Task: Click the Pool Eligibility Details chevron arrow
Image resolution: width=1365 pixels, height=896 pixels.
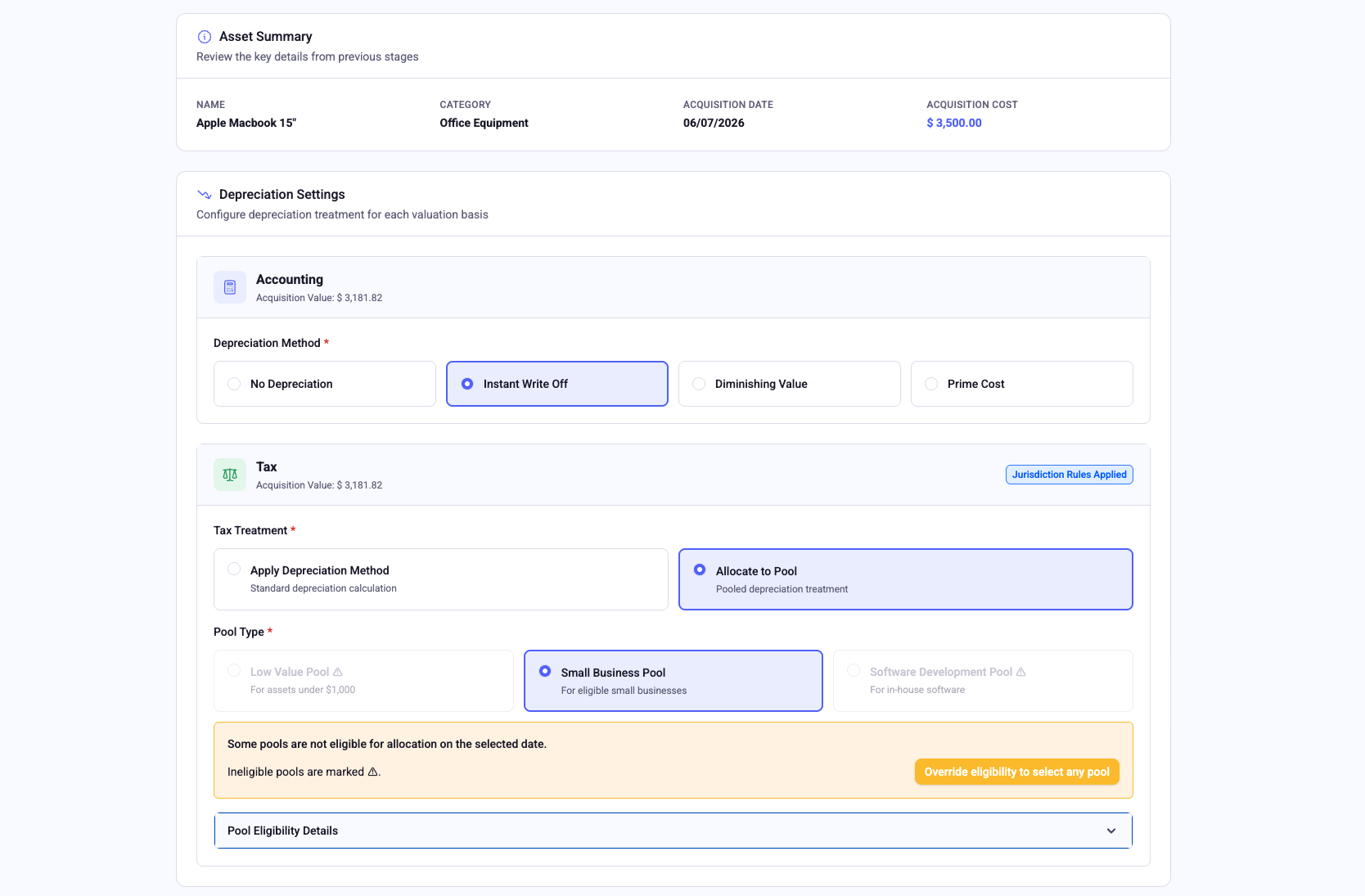Action: (1111, 831)
